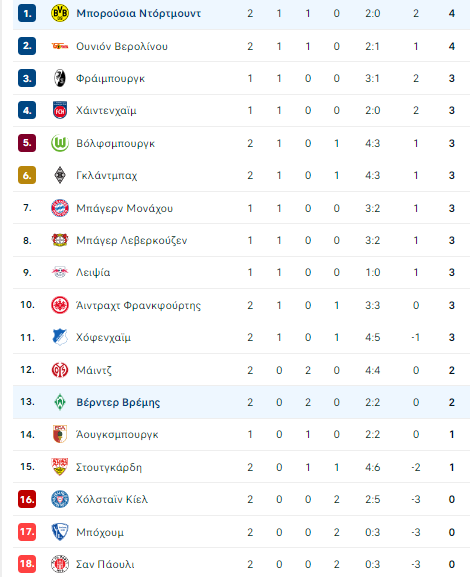Click the St. Pauli club crest
The image size is (470, 577).
coord(60,564)
